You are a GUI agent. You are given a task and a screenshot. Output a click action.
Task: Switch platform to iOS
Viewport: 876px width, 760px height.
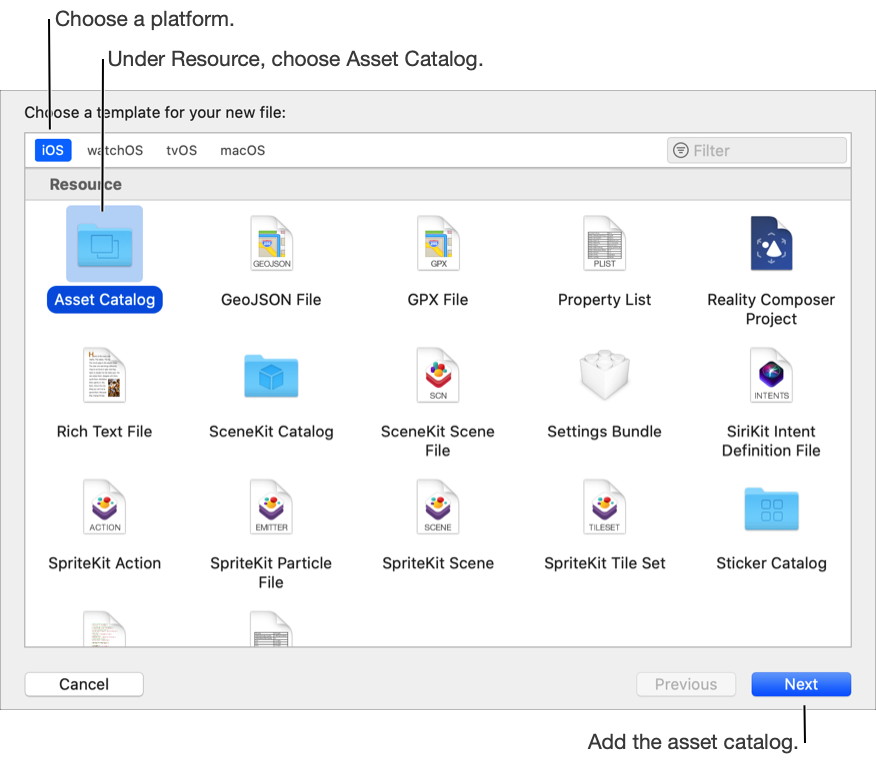pos(53,150)
